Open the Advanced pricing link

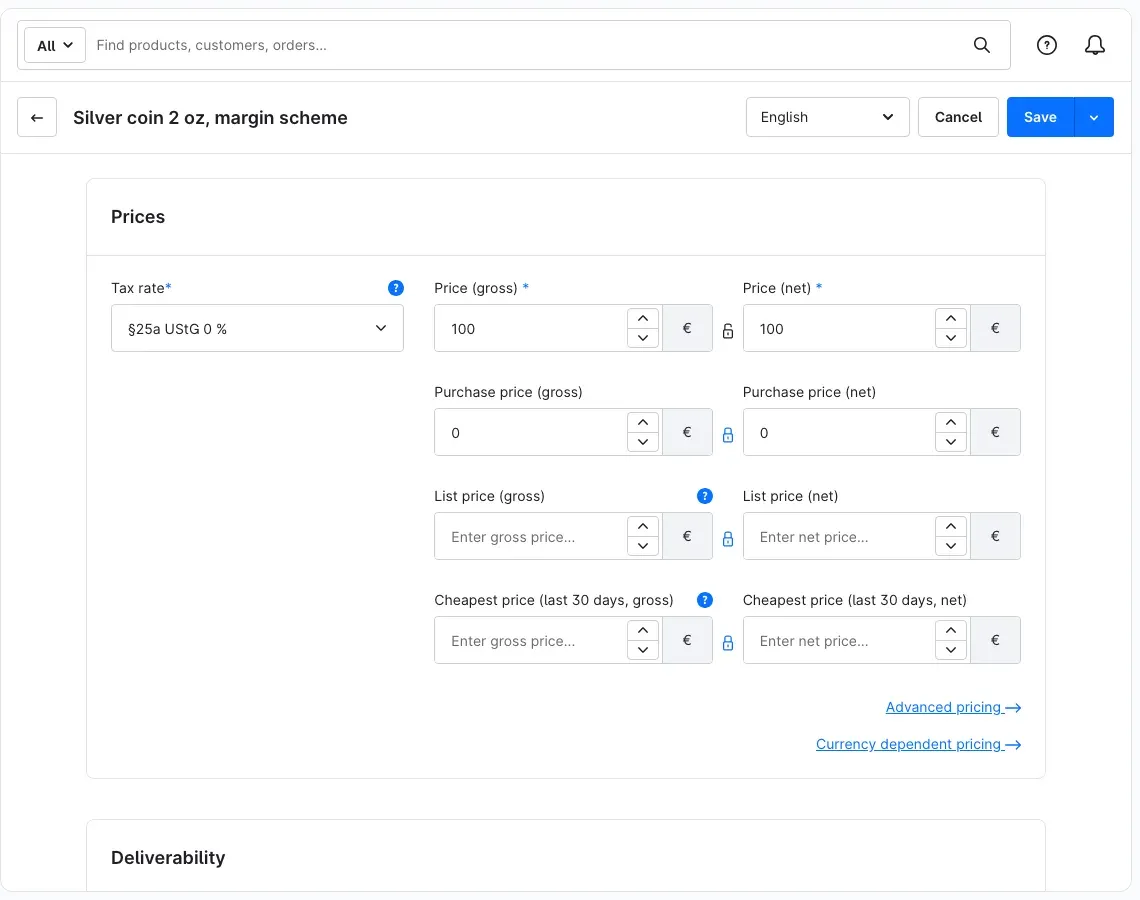tap(953, 707)
